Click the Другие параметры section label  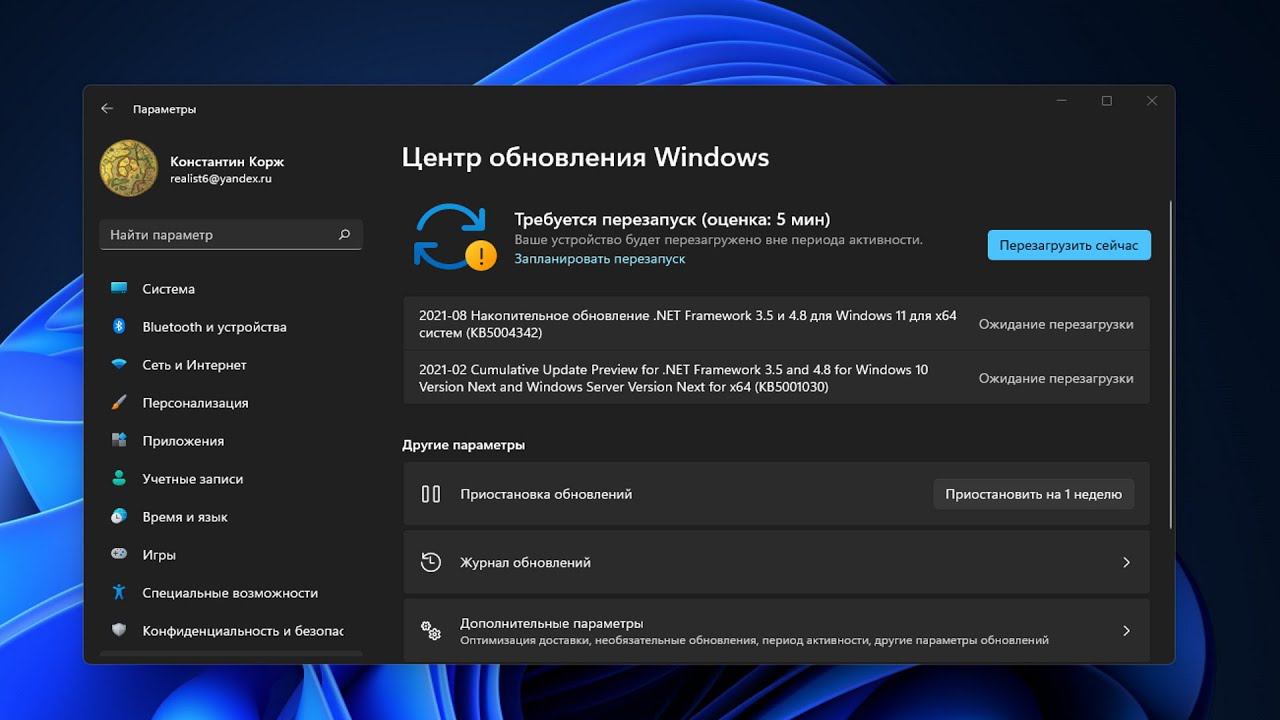463,444
